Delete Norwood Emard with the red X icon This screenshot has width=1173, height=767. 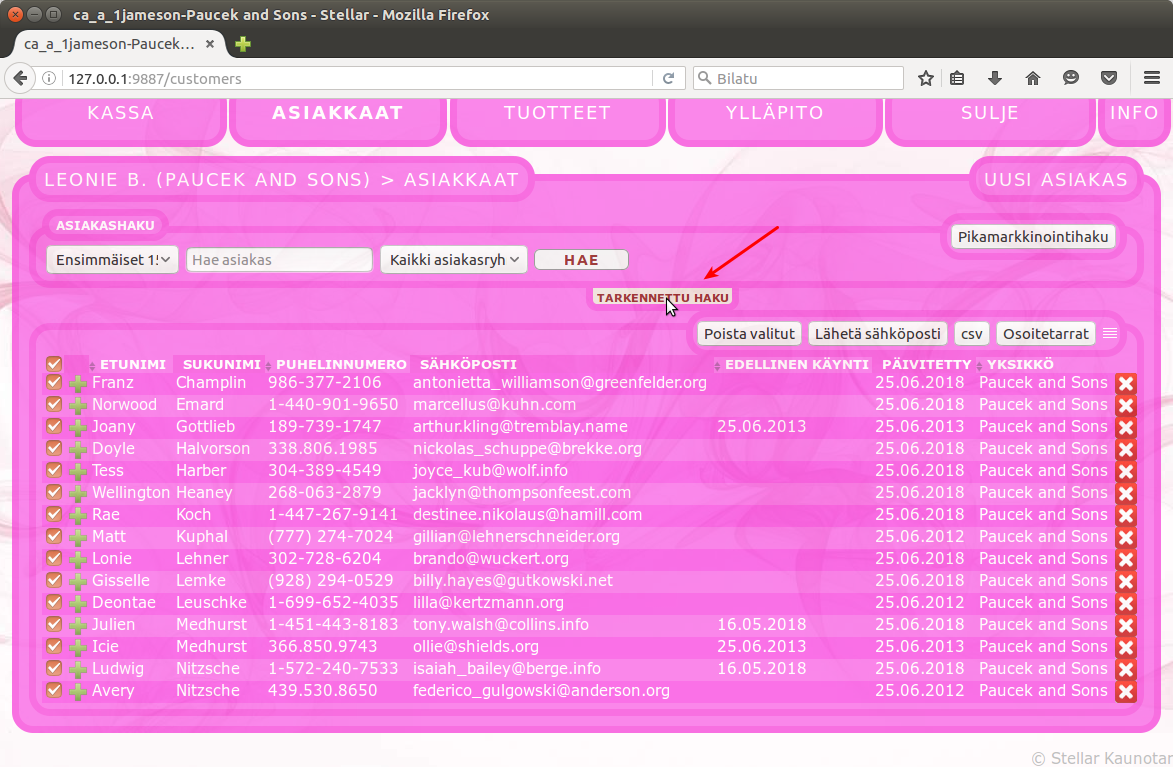(1125, 405)
